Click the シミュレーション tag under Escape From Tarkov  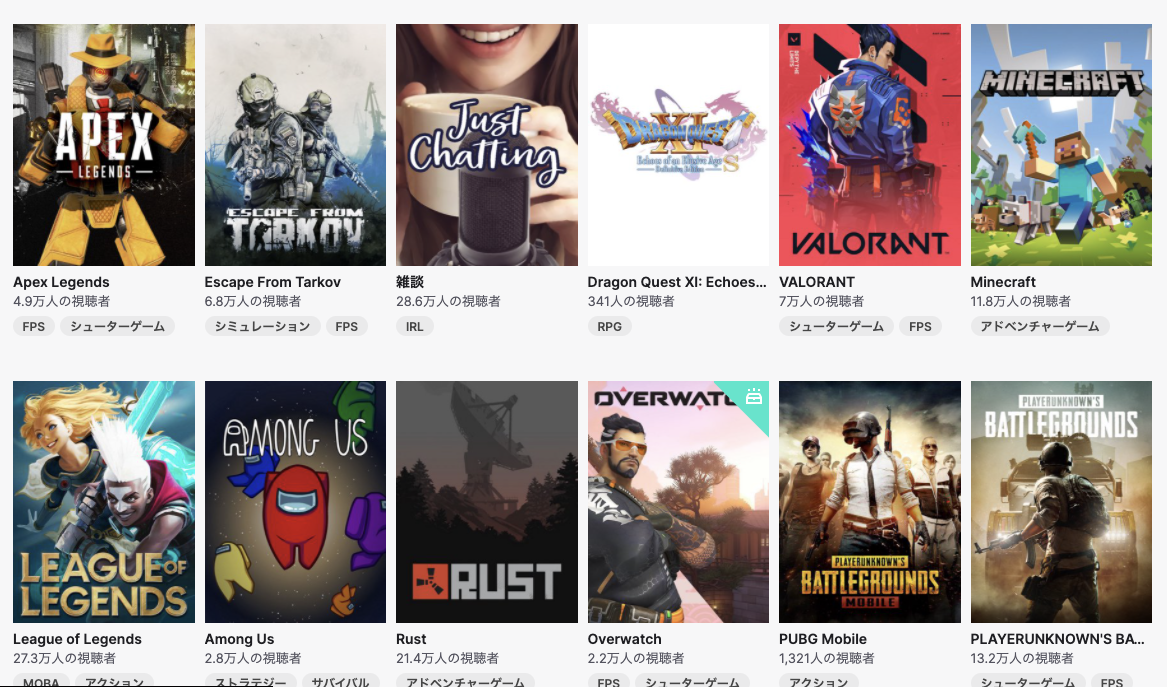(262, 326)
